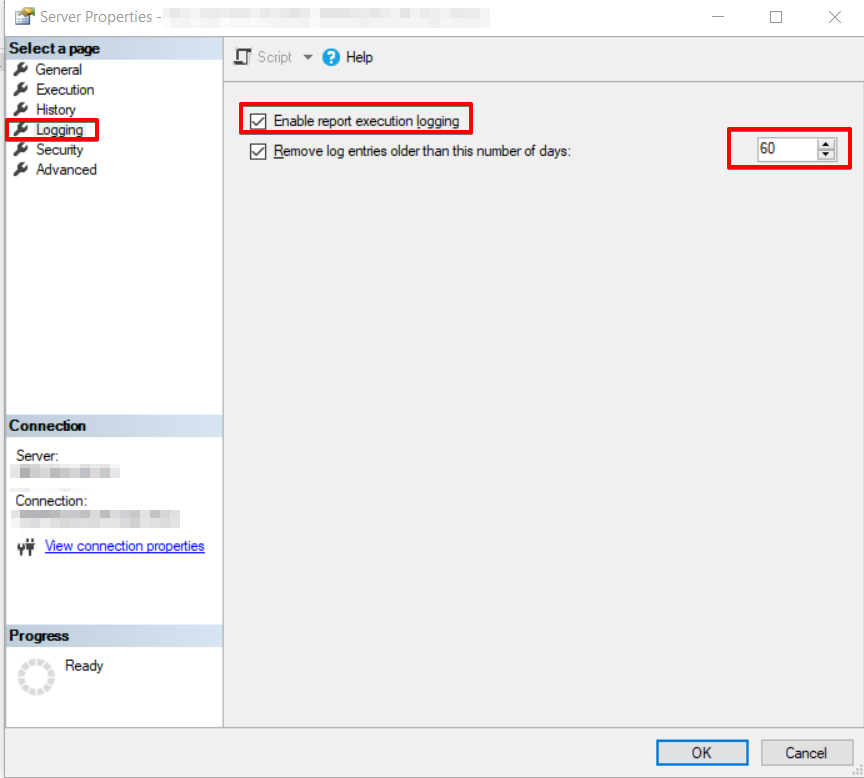The height and width of the screenshot is (778, 864).
Task: Click the Script scroll icon in toolbar
Action: pyautogui.click(x=242, y=58)
